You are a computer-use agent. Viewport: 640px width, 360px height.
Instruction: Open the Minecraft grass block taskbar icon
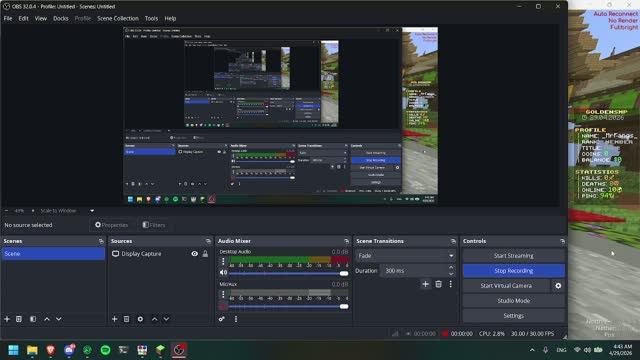[x=160, y=350]
